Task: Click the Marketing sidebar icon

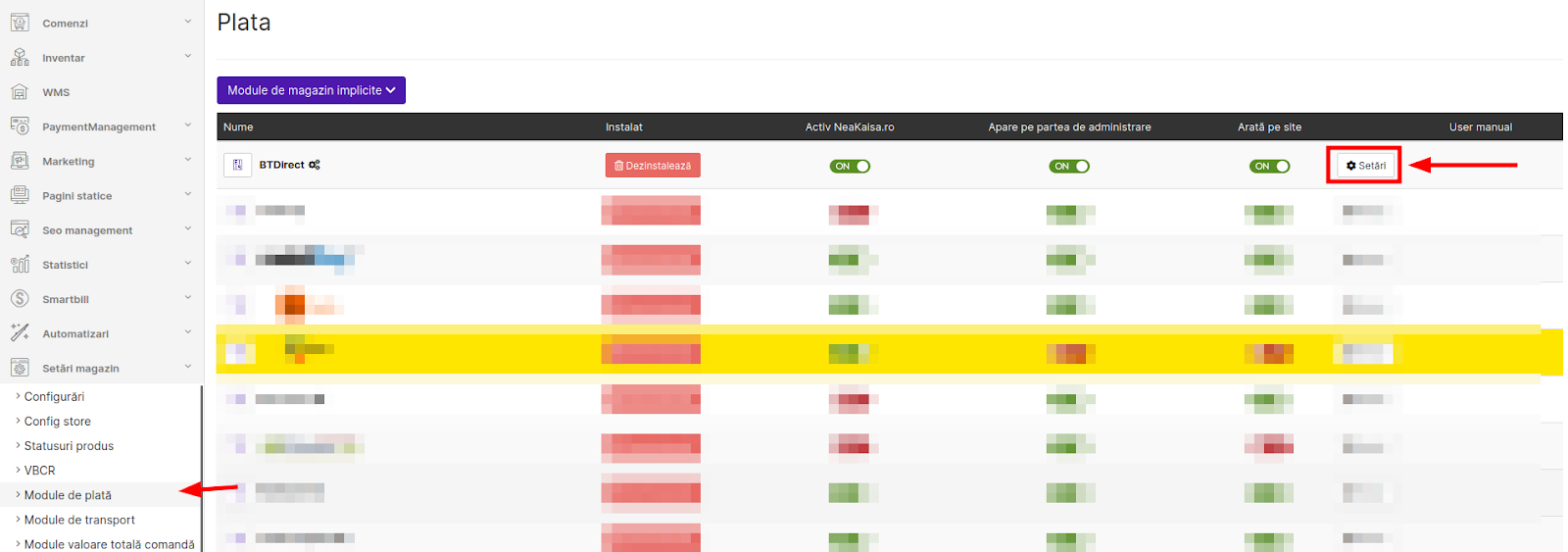Action: coord(20,161)
